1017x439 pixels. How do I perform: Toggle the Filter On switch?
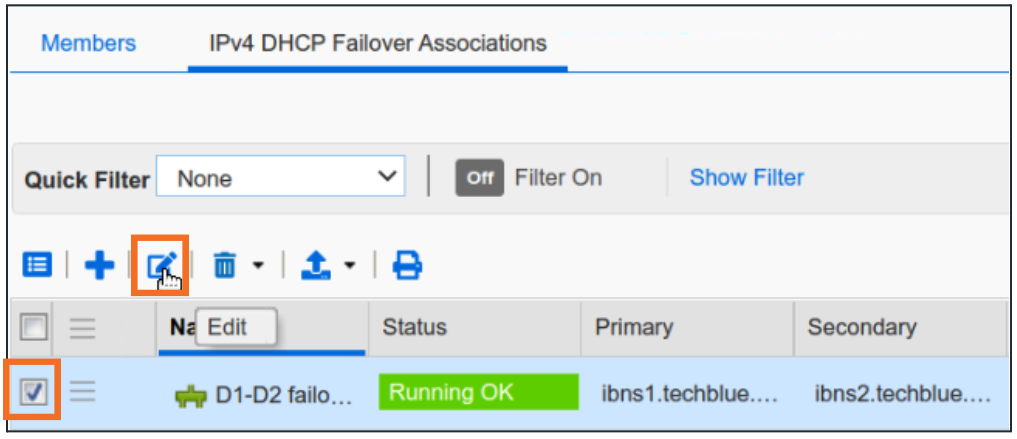pyautogui.click(x=480, y=178)
